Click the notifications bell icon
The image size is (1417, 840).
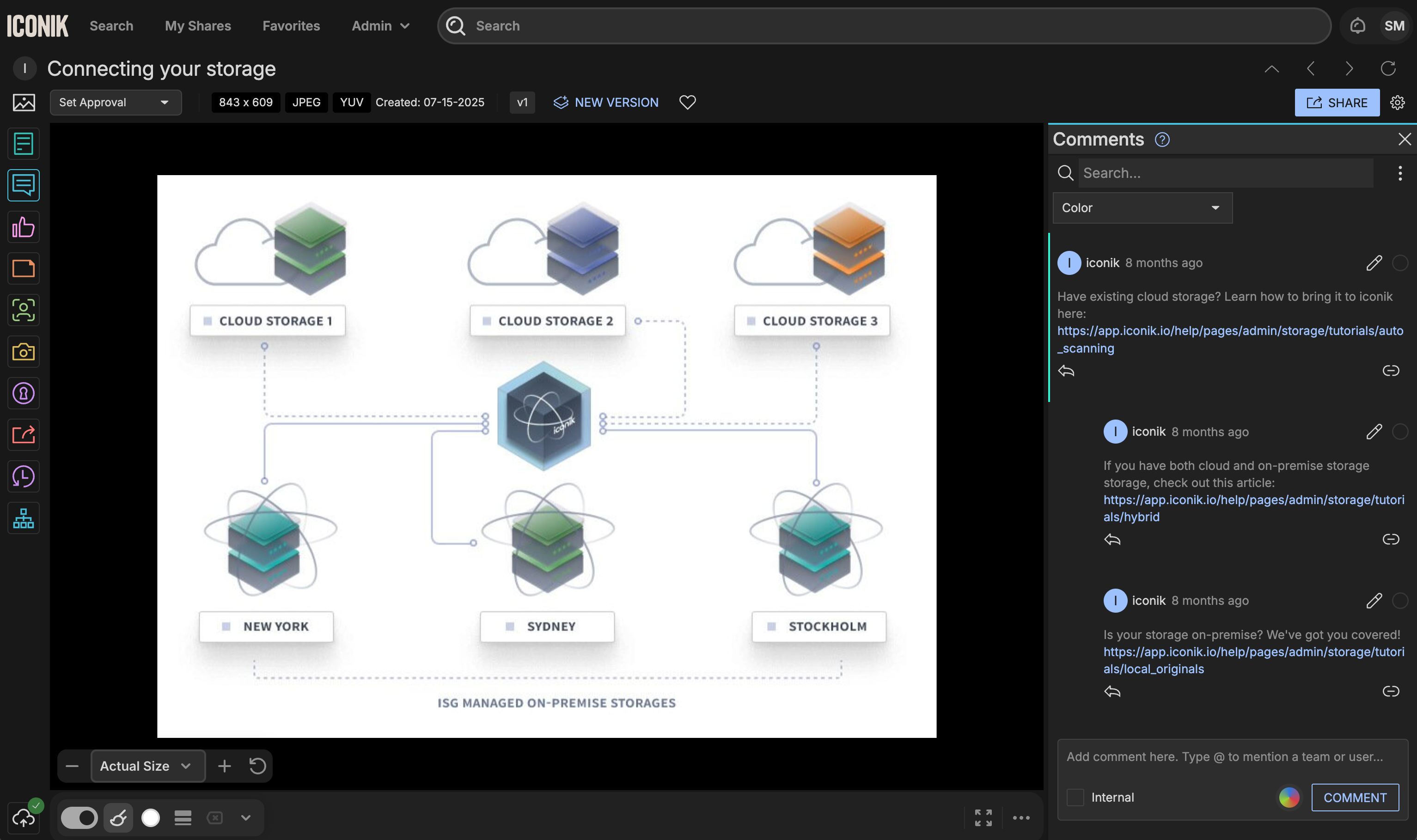point(1357,26)
